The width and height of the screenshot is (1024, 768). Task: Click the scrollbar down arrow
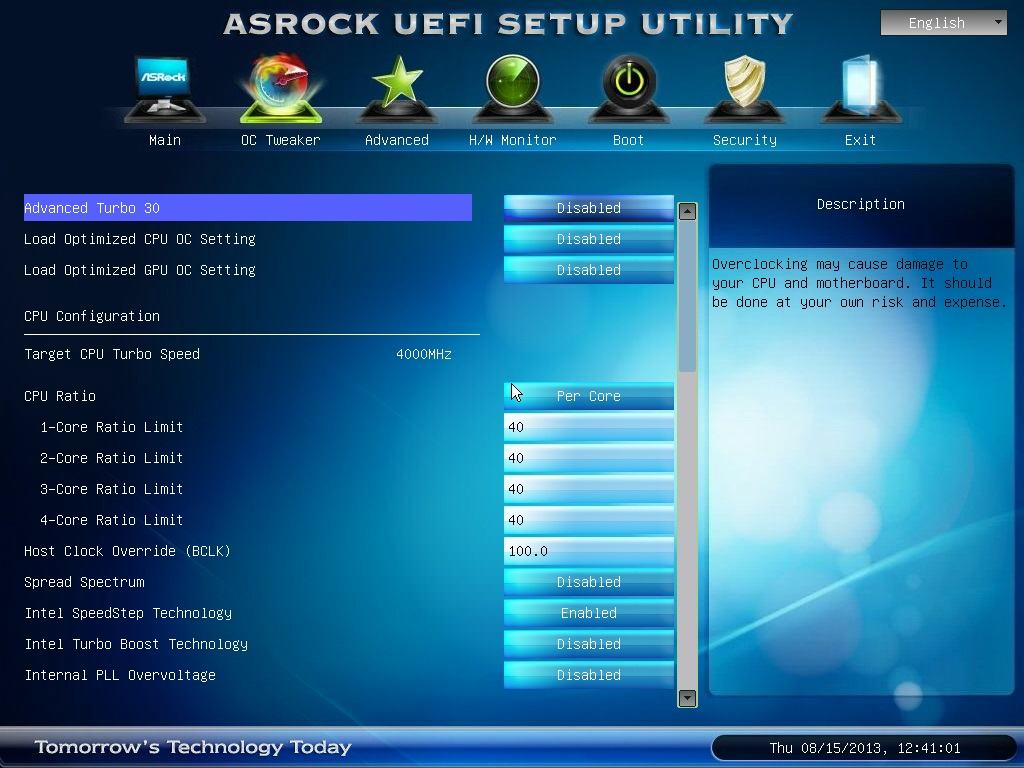pos(688,698)
